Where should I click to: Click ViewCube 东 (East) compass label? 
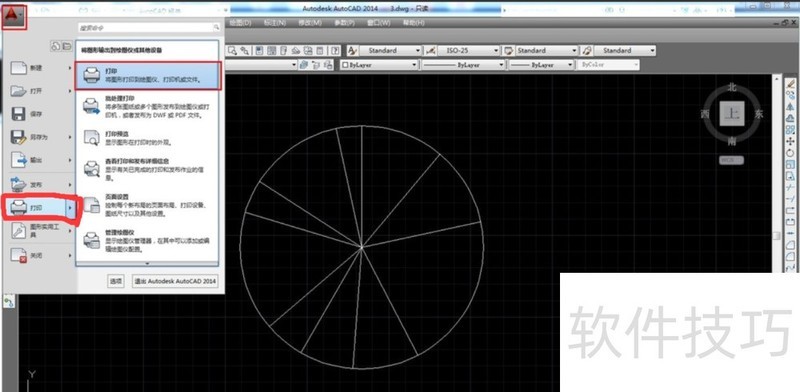click(759, 114)
